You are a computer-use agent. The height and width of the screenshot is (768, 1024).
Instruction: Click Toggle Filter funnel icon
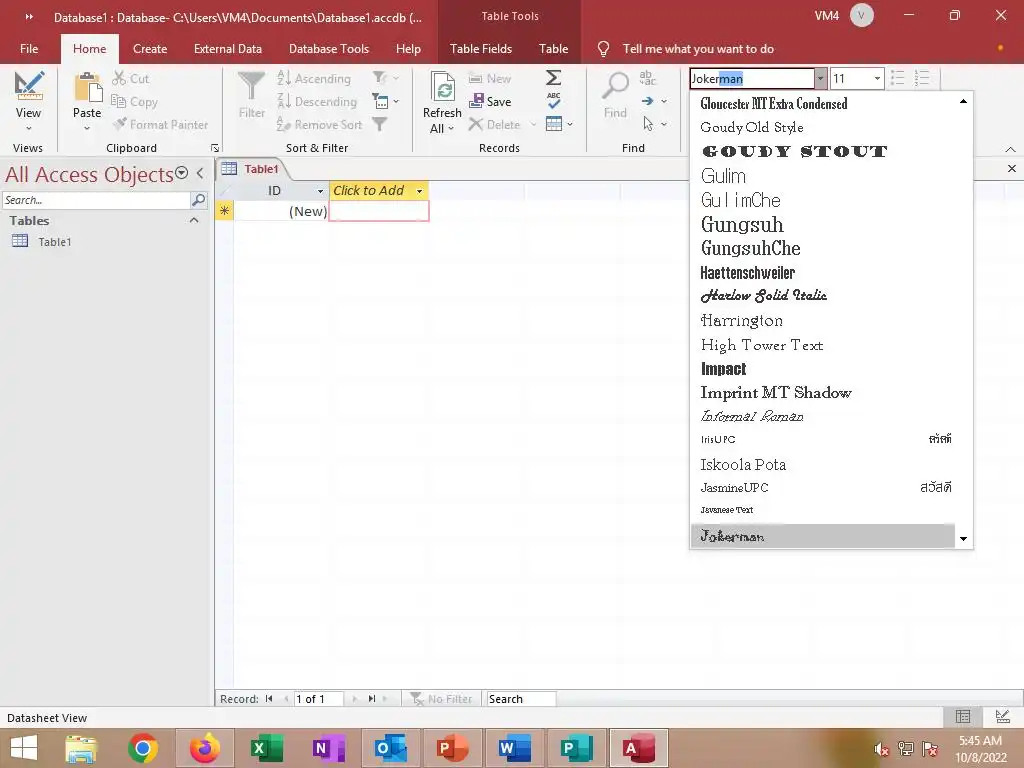pos(379,124)
